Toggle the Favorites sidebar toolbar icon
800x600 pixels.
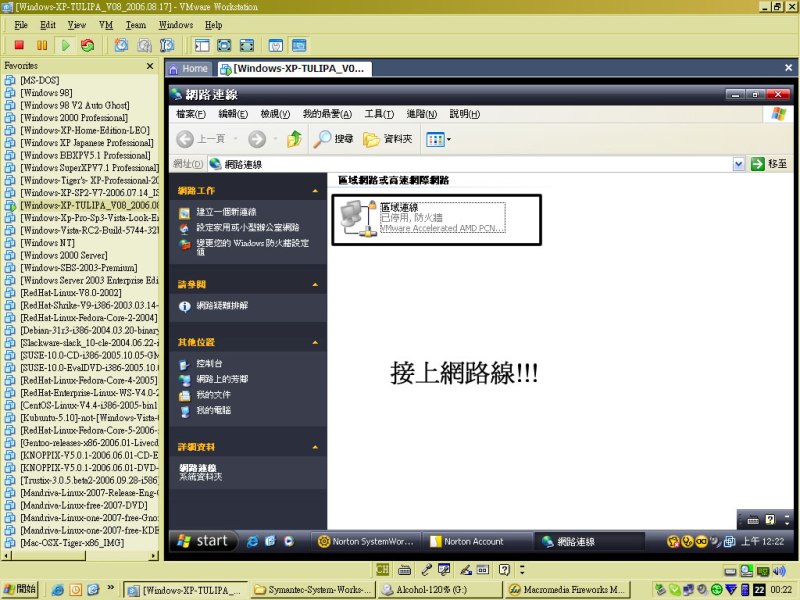point(202,45)
